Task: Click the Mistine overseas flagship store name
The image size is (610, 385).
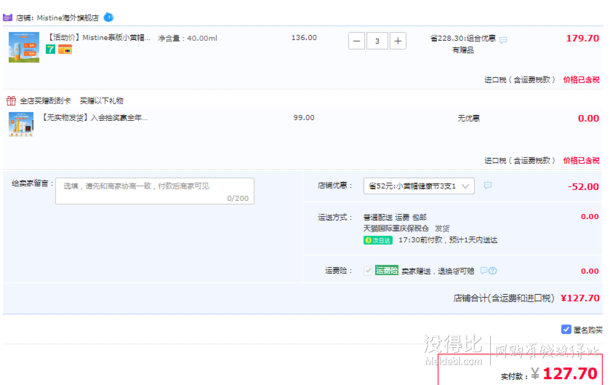Action: click(68, 18)
